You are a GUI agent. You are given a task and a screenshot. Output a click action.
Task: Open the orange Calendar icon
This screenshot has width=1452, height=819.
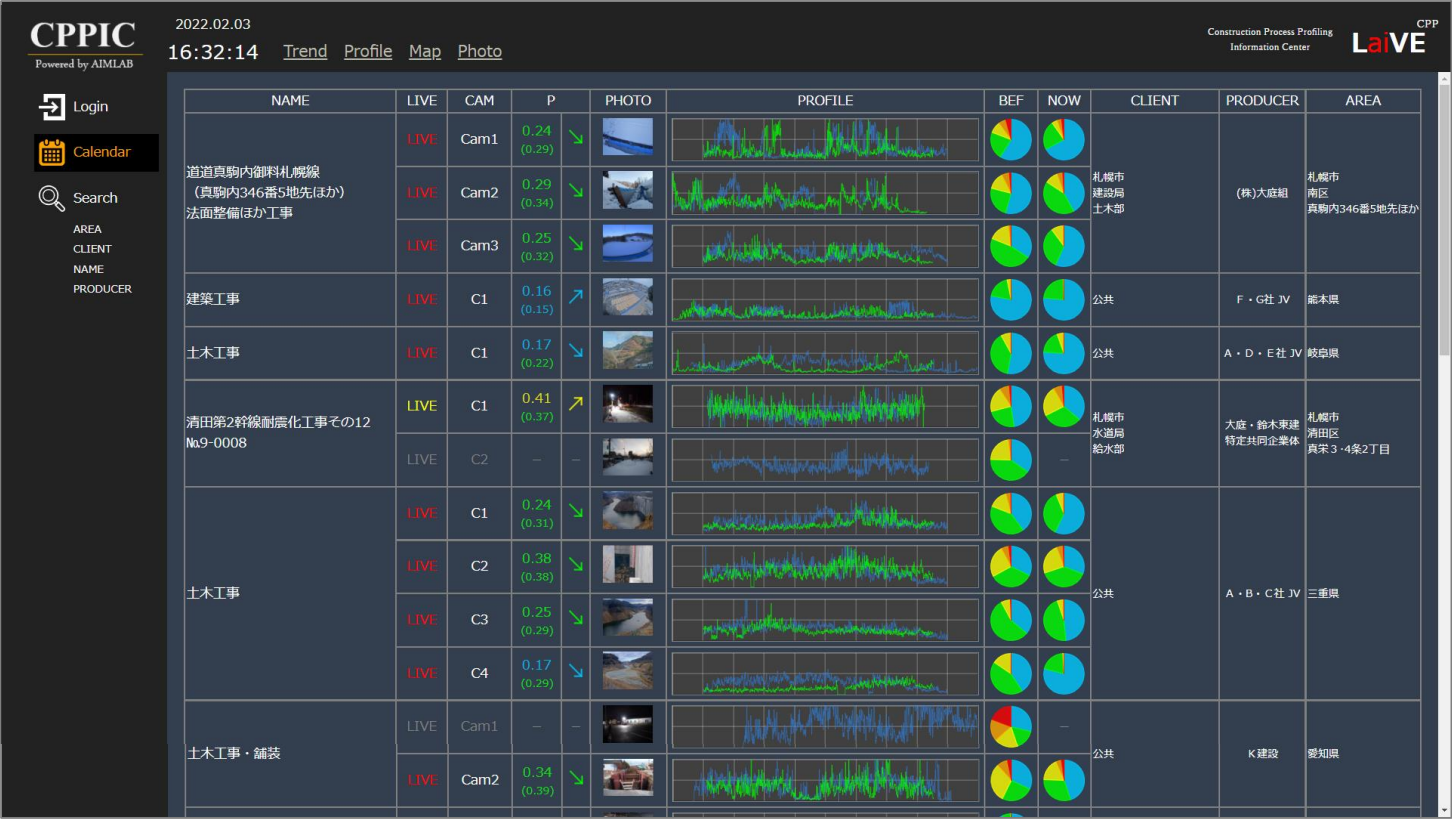click(x=52, y=152)
